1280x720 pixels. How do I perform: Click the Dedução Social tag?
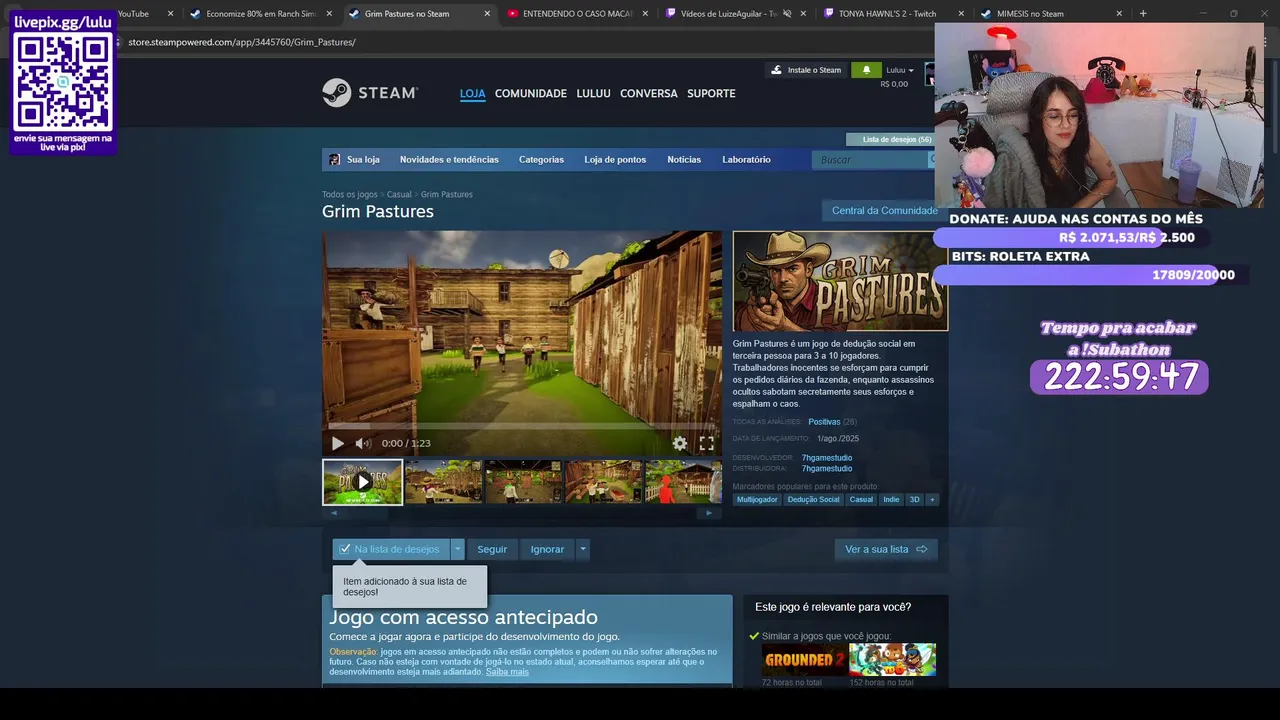click(813, 499)
